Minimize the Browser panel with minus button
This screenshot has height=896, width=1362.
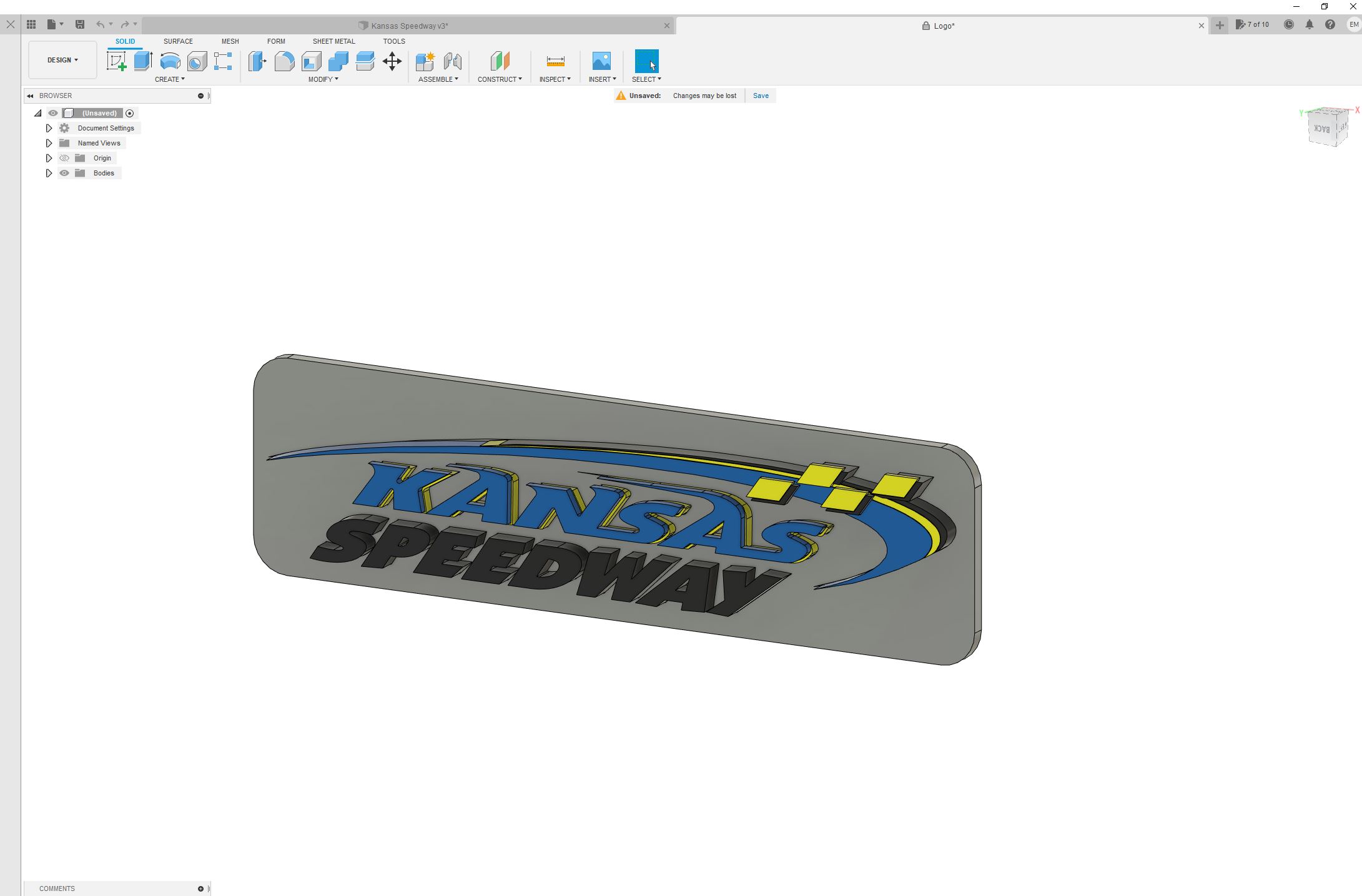[x=200, y=96]
